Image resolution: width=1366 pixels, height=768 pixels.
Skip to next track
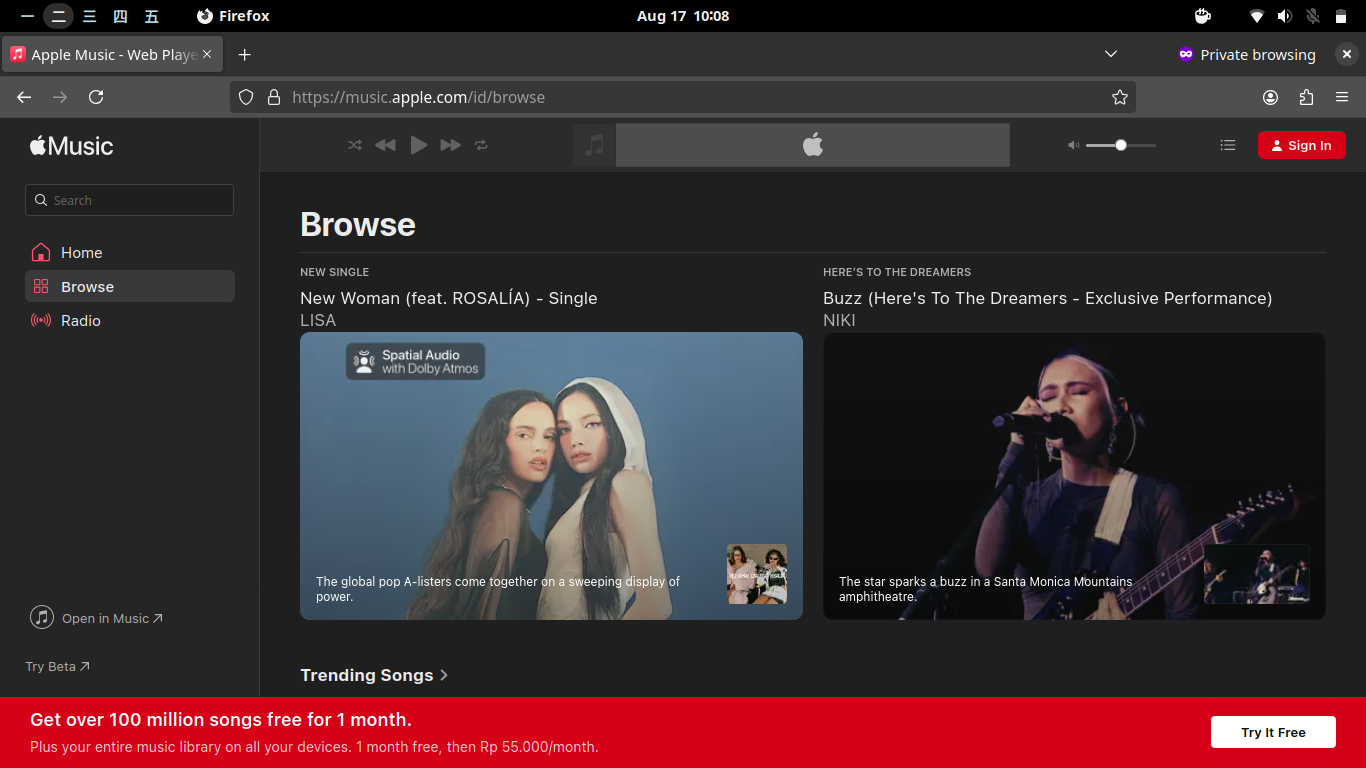[451, 145]
